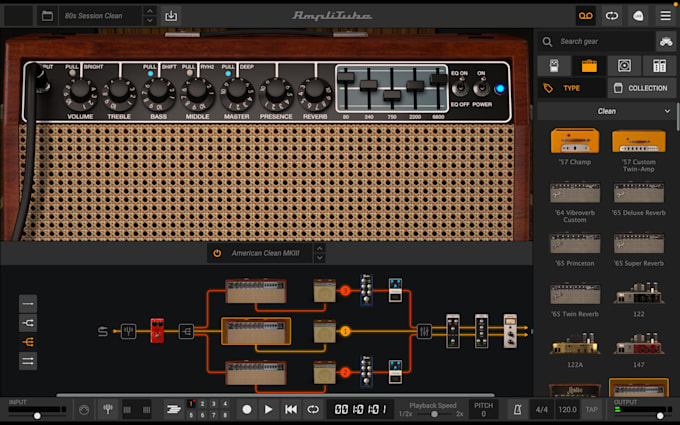Screen dimensions: 680x425
Task: Switch to the cabinet gear tab
Action: coord(624,66)
